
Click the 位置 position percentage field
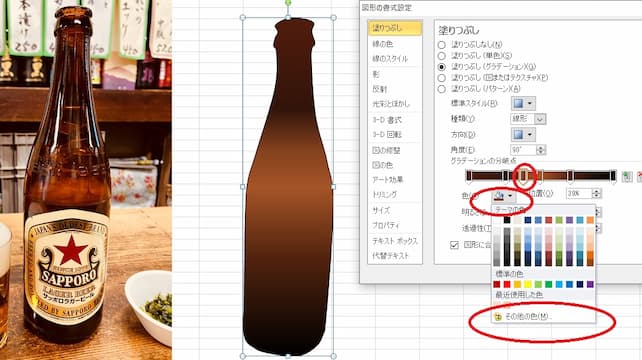click(579, 193)
